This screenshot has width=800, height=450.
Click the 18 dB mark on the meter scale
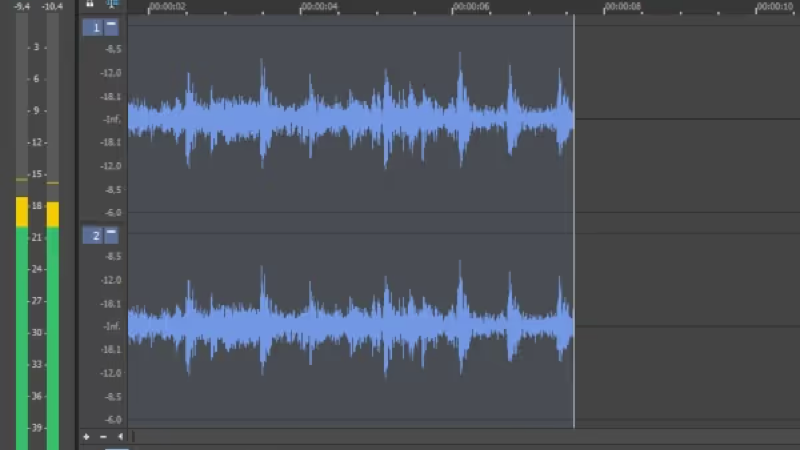(x=37, y=206)
